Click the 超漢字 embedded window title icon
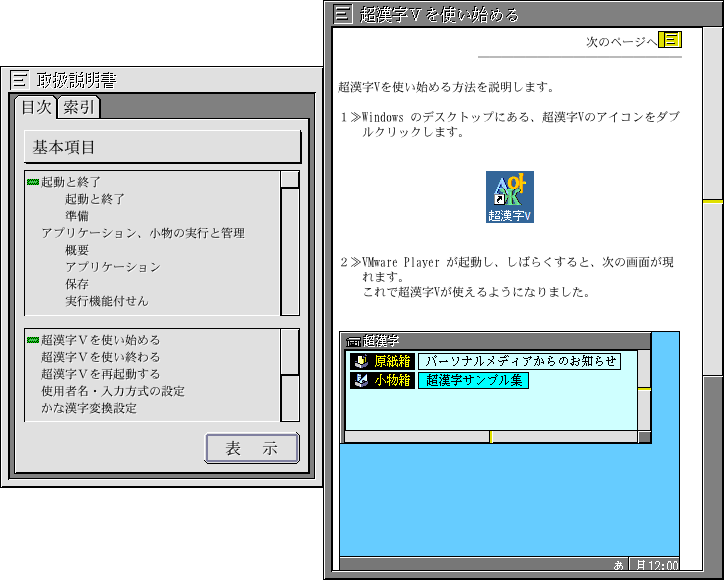The image size is (724, 580). [x=353, y=342]
